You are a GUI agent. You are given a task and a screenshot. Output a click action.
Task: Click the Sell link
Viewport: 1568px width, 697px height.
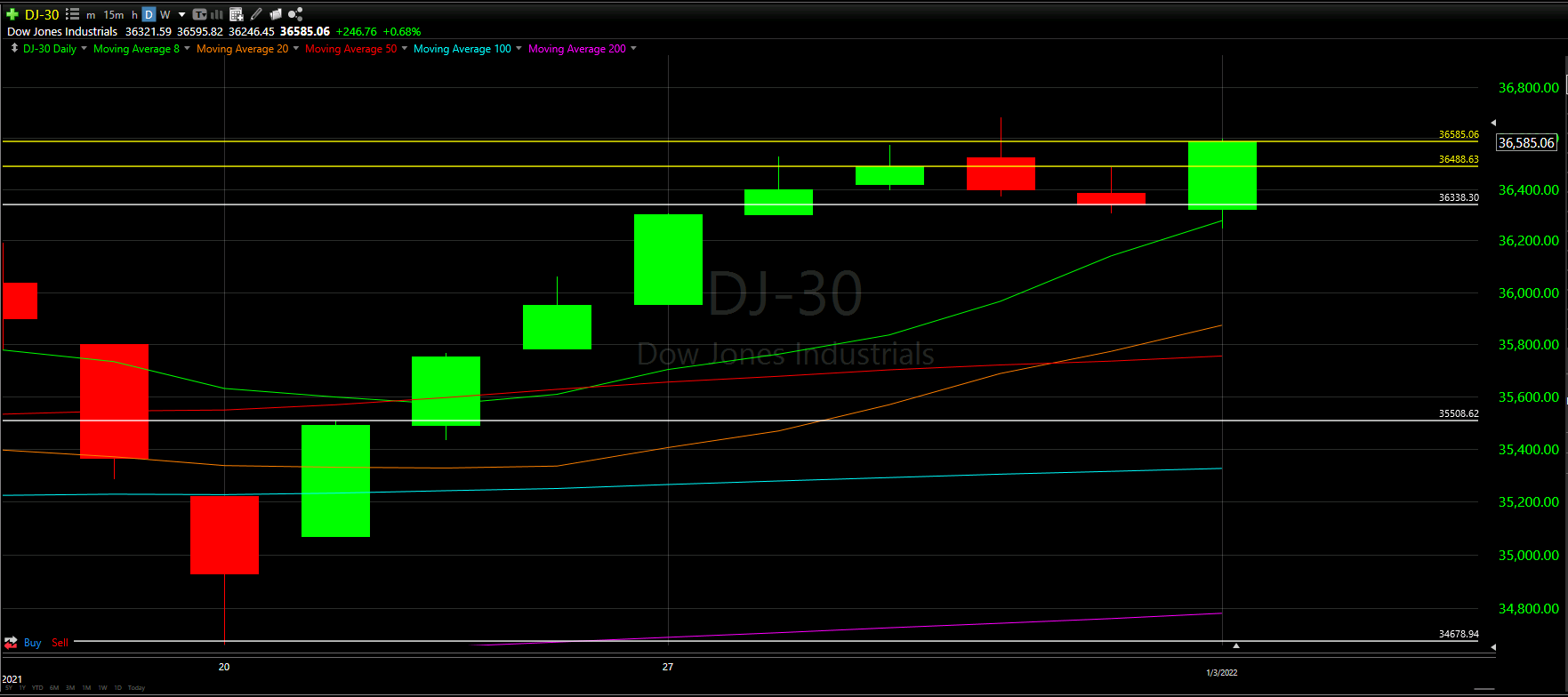click(x=60, y=643)
